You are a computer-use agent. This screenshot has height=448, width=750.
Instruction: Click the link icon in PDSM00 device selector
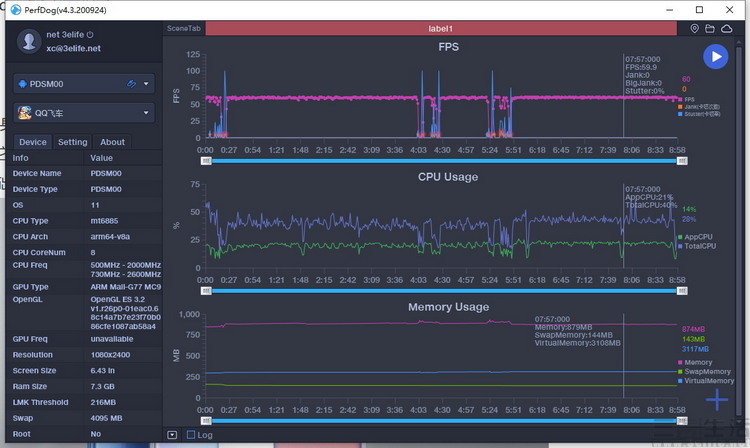(x=131, y=84)
